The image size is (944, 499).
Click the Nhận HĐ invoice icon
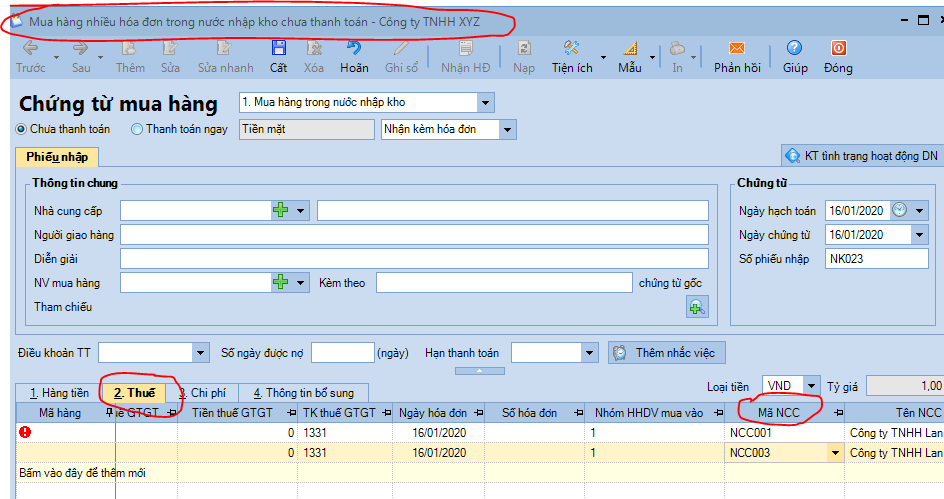(x=465, y=48)
